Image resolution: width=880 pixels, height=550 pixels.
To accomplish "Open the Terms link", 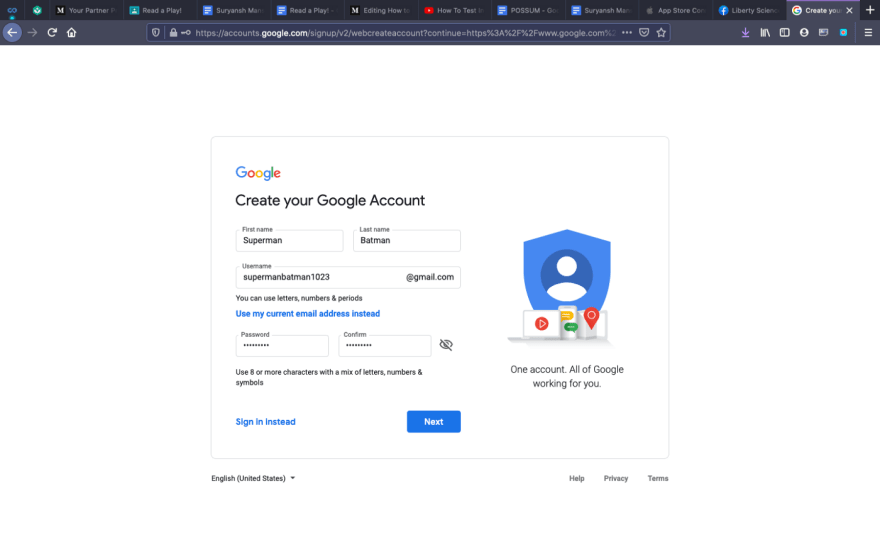I will tap(658, 478).
